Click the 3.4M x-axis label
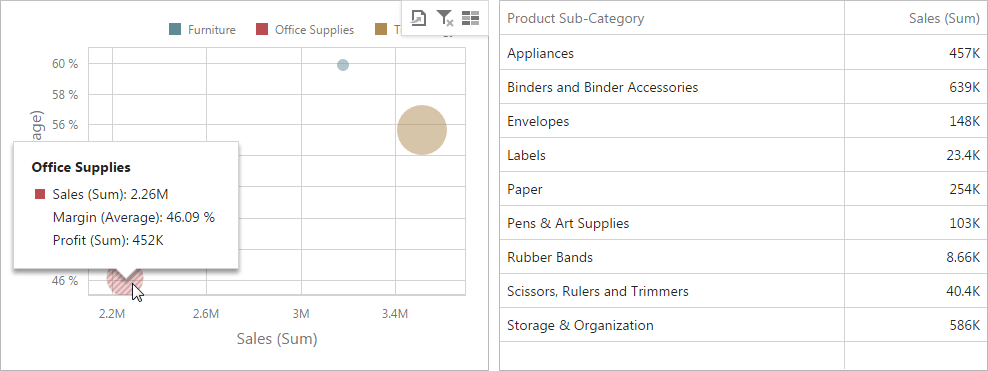 (x=395, y=314)
